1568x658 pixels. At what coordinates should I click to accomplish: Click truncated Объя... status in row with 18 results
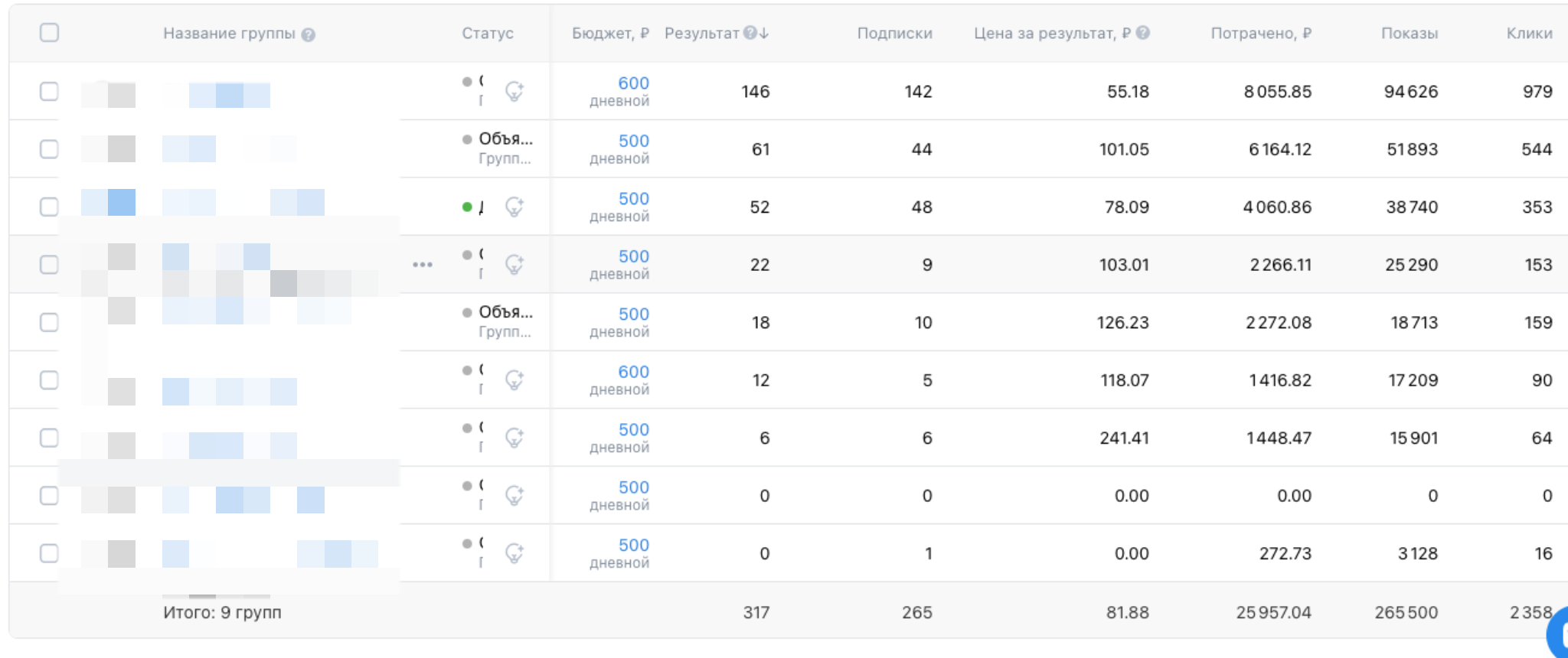[x=505, y=312]
